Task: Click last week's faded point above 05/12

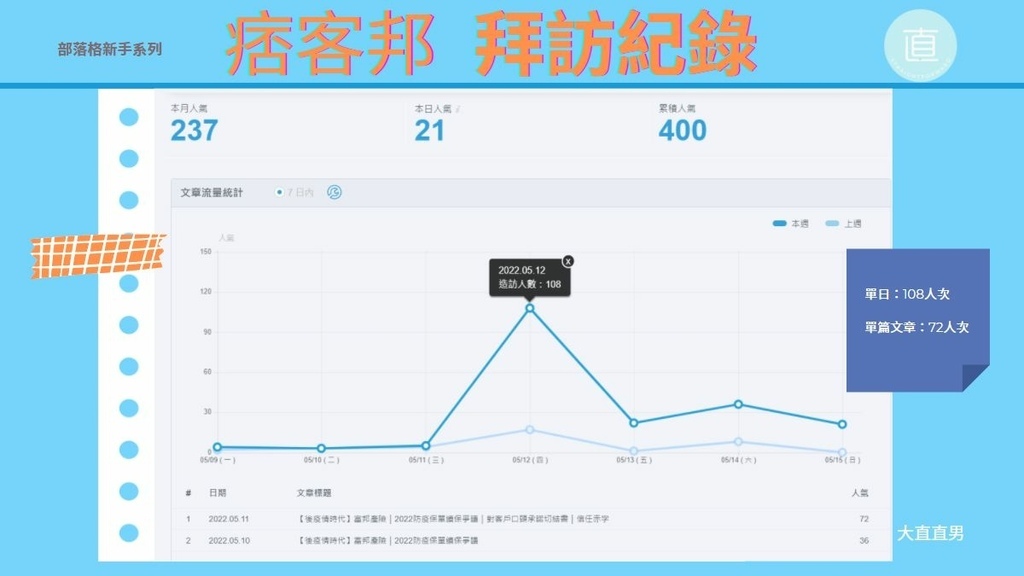Action: pyautogui.click(x=530, y=430)
